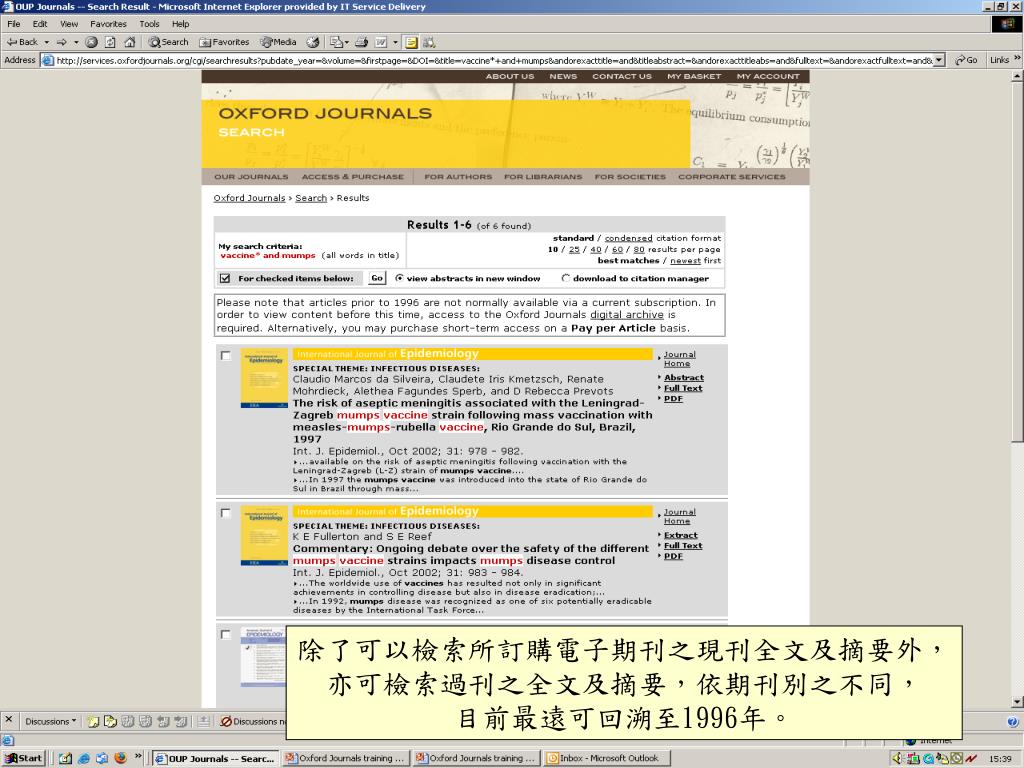
Task: Click the Insert discussion about document icon
Action: [x=110, y=721]
